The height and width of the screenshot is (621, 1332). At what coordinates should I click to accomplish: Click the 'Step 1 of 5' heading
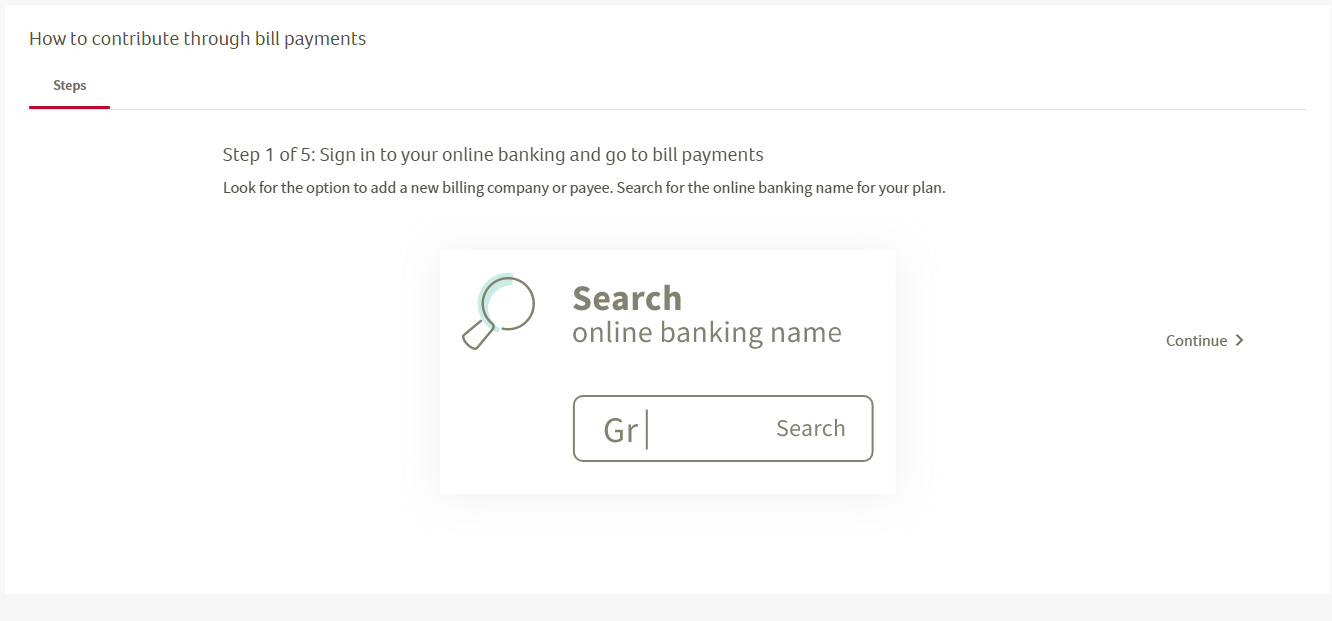(493, 155)
